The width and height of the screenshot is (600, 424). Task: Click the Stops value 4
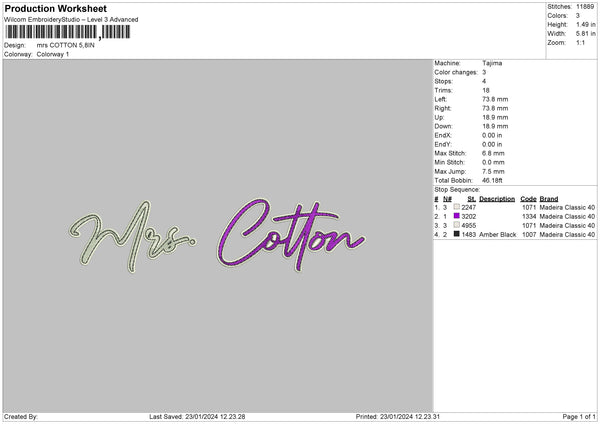[x=484, y=81]
